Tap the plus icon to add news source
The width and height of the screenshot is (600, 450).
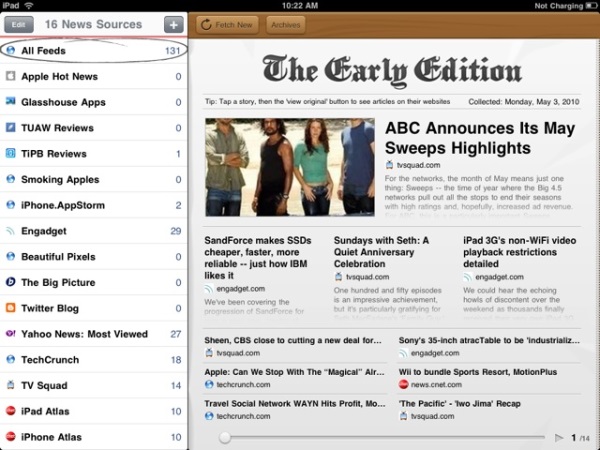pos(173,24)
